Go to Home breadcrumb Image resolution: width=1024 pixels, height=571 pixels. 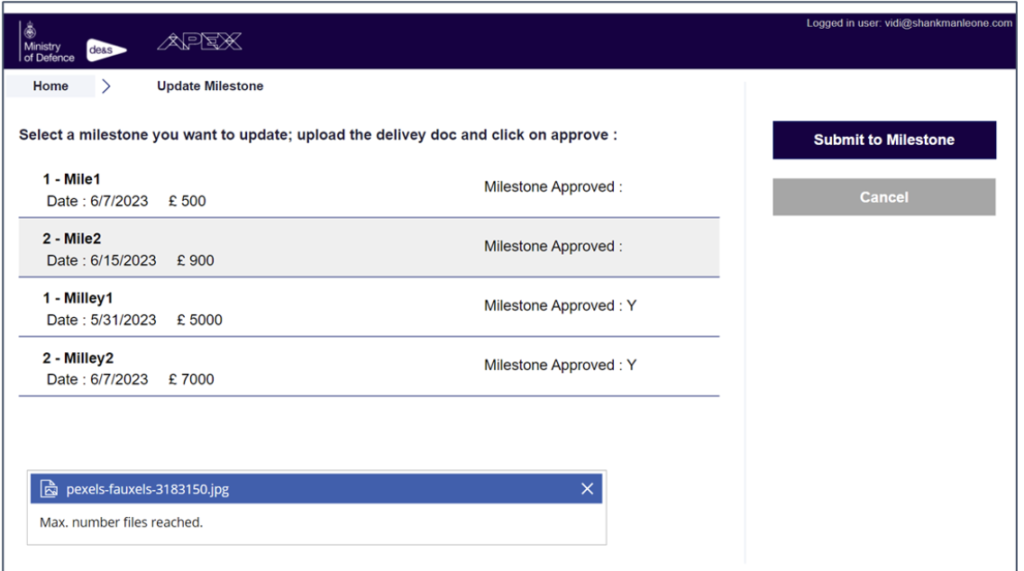pyautogui.click(x=51, y=86)
